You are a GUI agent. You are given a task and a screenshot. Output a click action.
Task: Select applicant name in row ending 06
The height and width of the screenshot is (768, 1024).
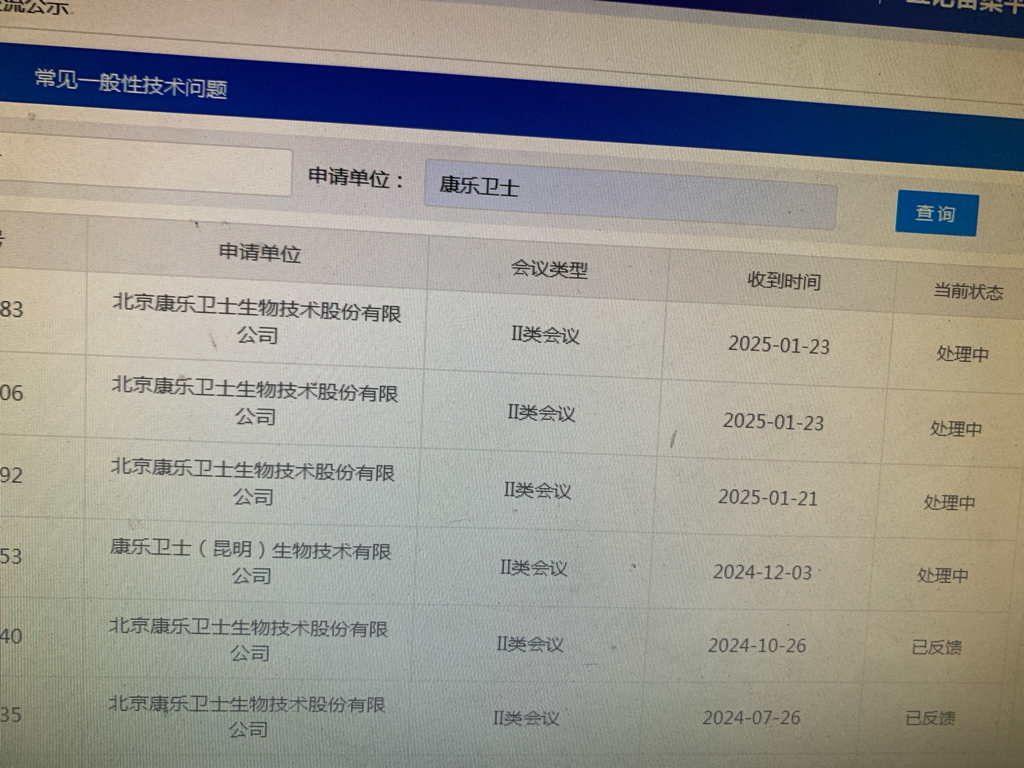[255, 400]
